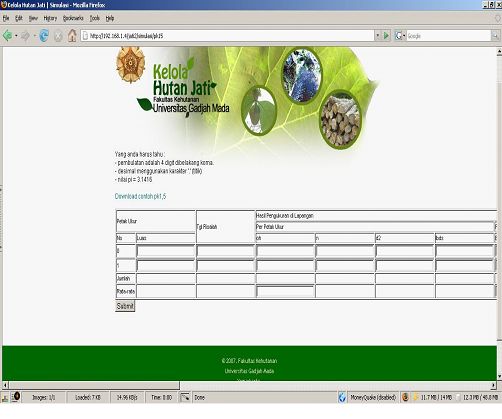
Task: Click the search magnifier button
Action: tap(495, 36)
